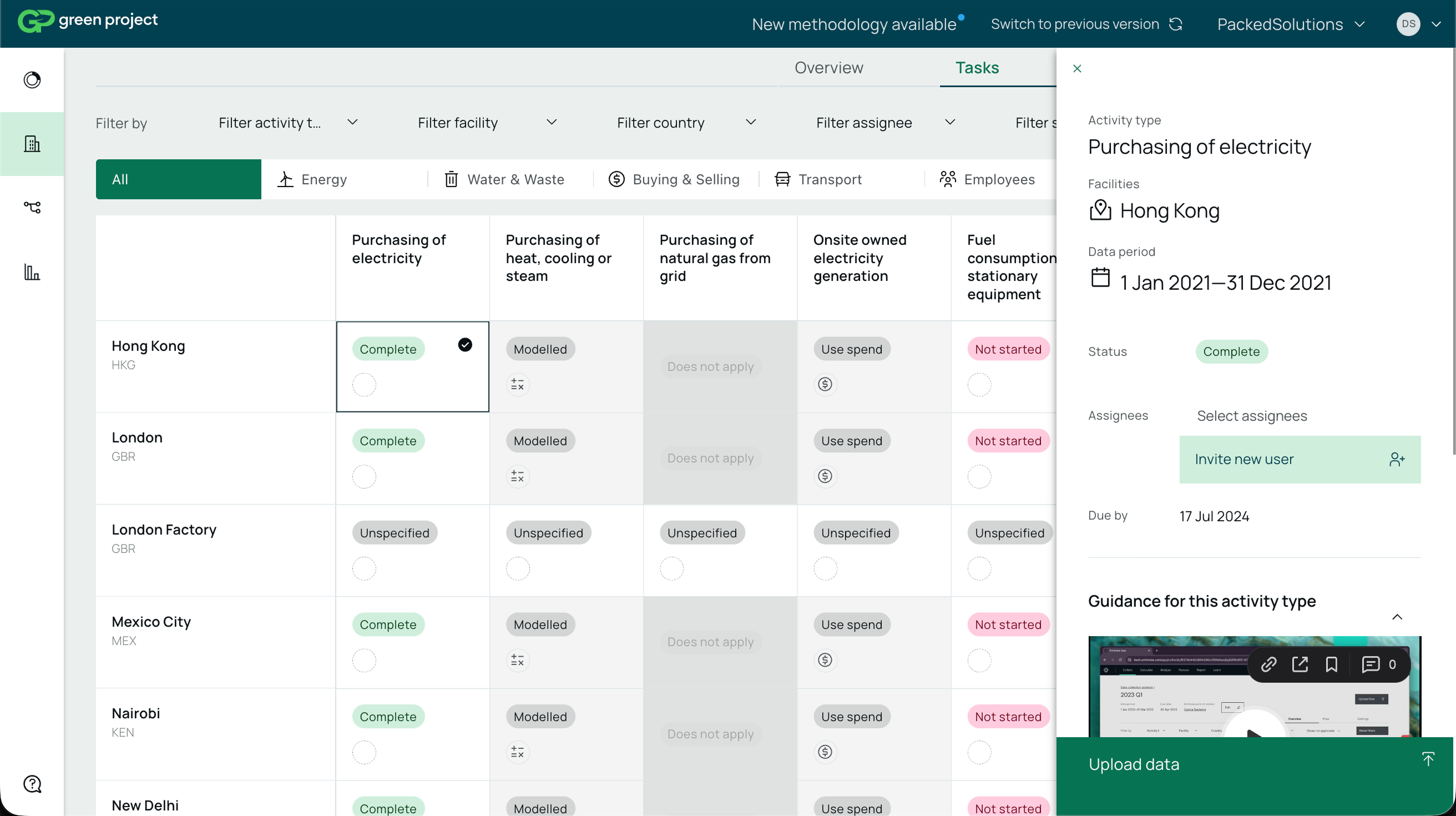Open the Filter country dropdown
This screenshot has height=816, width=1456.
click(x=686, y=123)
